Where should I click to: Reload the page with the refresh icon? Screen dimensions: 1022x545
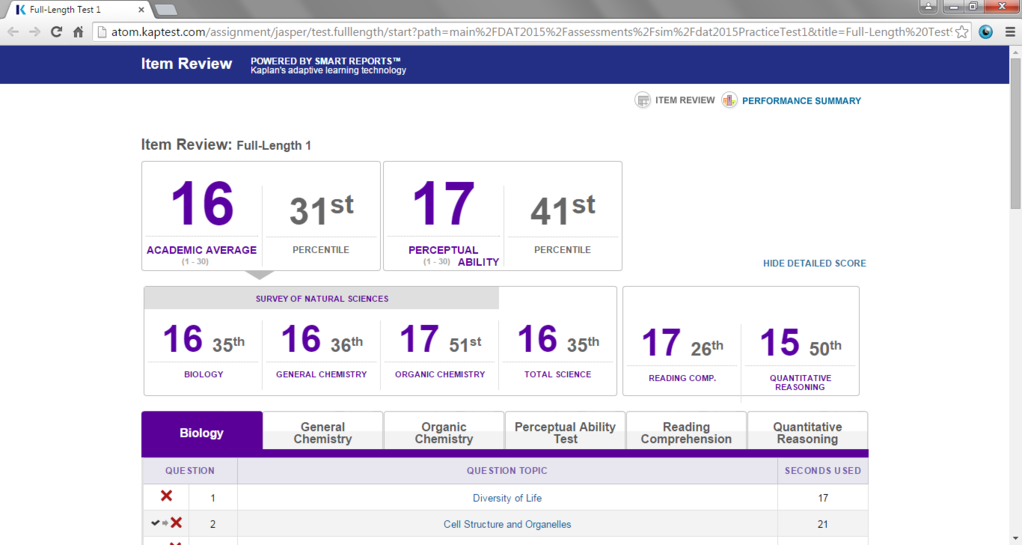coord(56,32)
